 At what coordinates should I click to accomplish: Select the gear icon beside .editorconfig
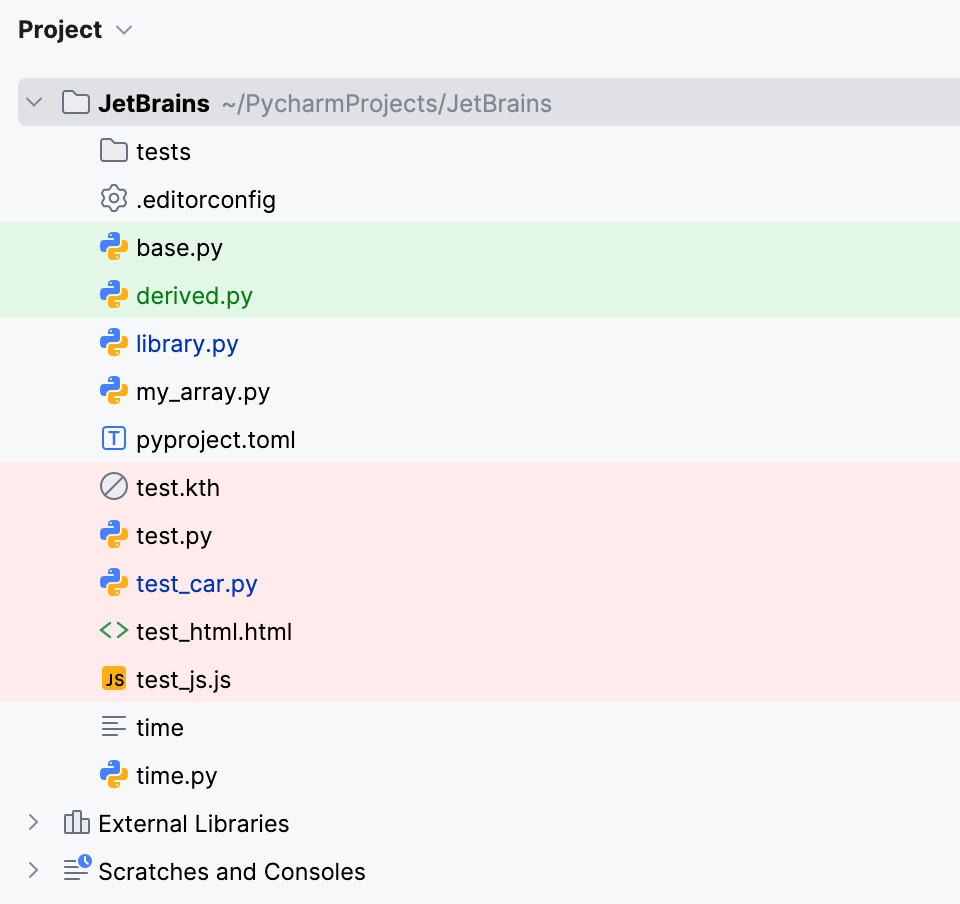point(114,199)
